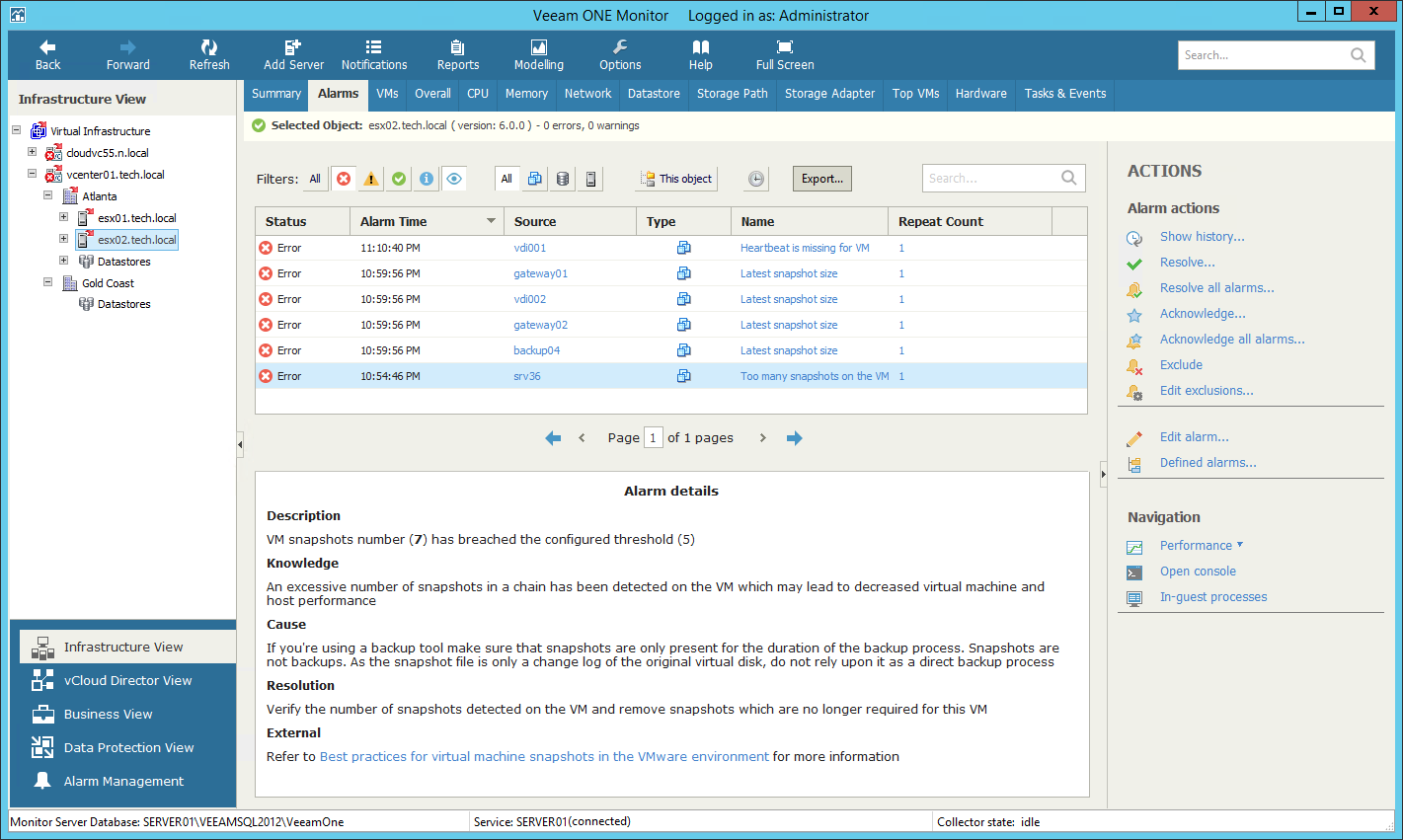Switch to Data Protection View
Image resolution: width=1403 pixels, height=840 pixels.
(x=127, y=747)
